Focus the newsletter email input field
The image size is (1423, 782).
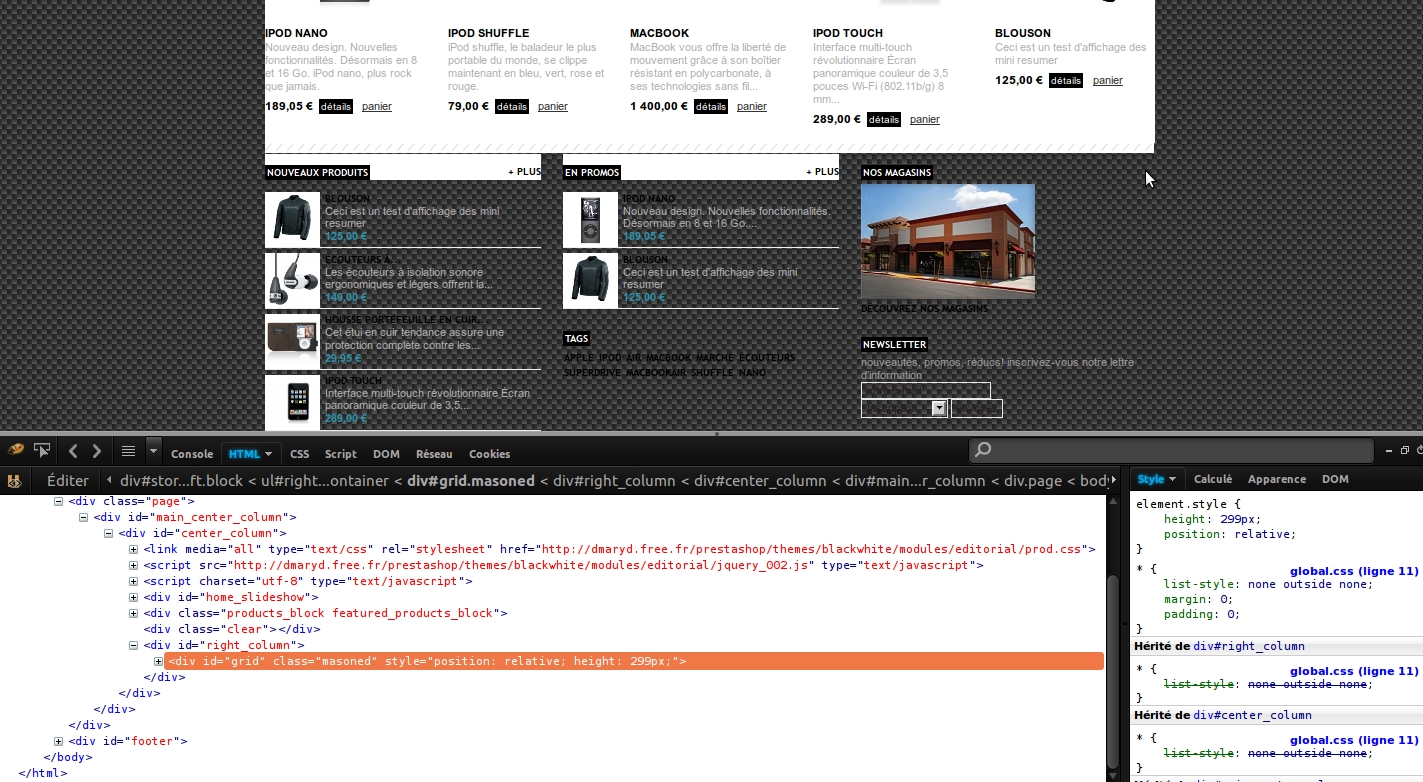(925, 390)
